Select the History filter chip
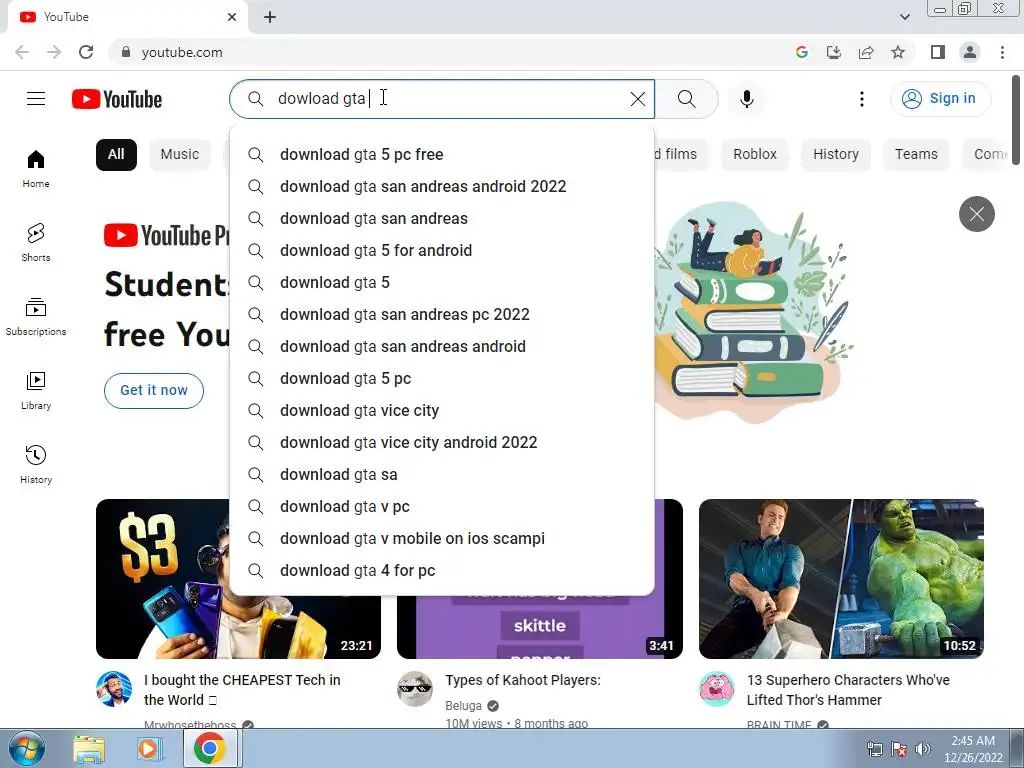 [835, 155]
